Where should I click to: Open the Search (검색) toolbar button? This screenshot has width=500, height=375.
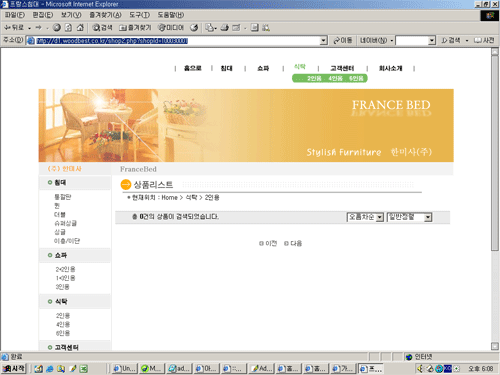click(x=102, y=28)
